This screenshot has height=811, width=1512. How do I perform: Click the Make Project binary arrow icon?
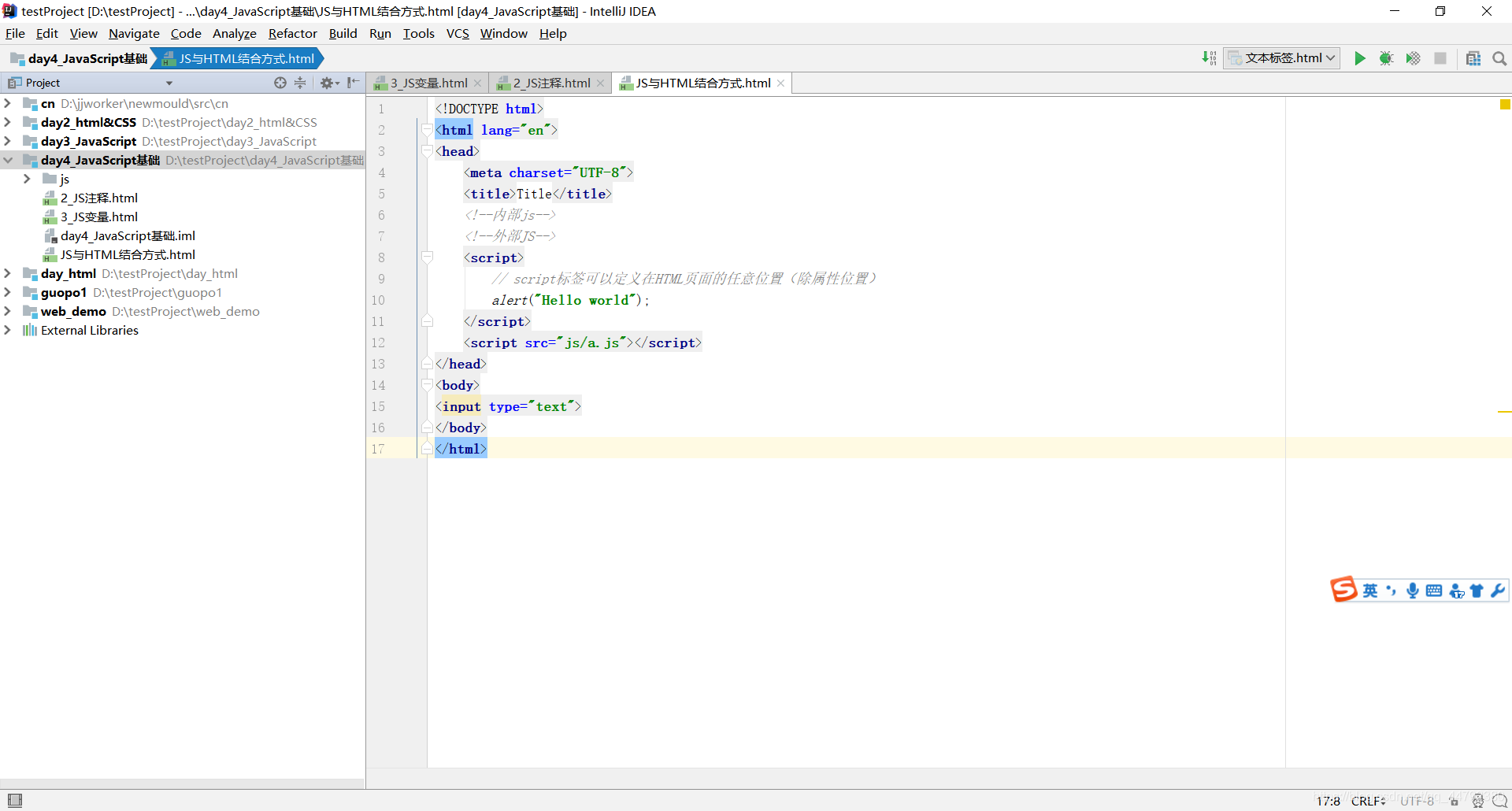pos(1209,58)
